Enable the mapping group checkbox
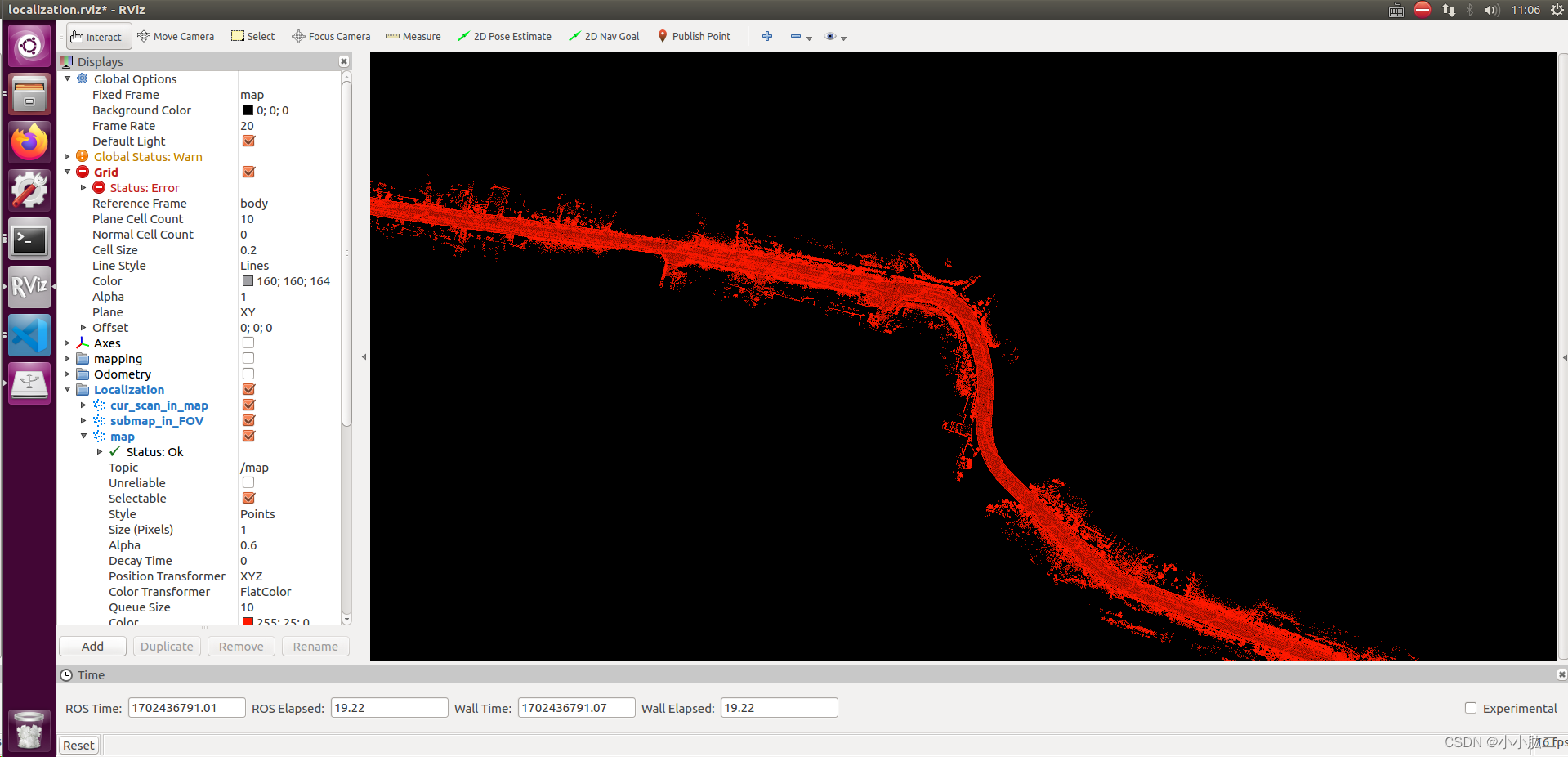 pos(248,358)
